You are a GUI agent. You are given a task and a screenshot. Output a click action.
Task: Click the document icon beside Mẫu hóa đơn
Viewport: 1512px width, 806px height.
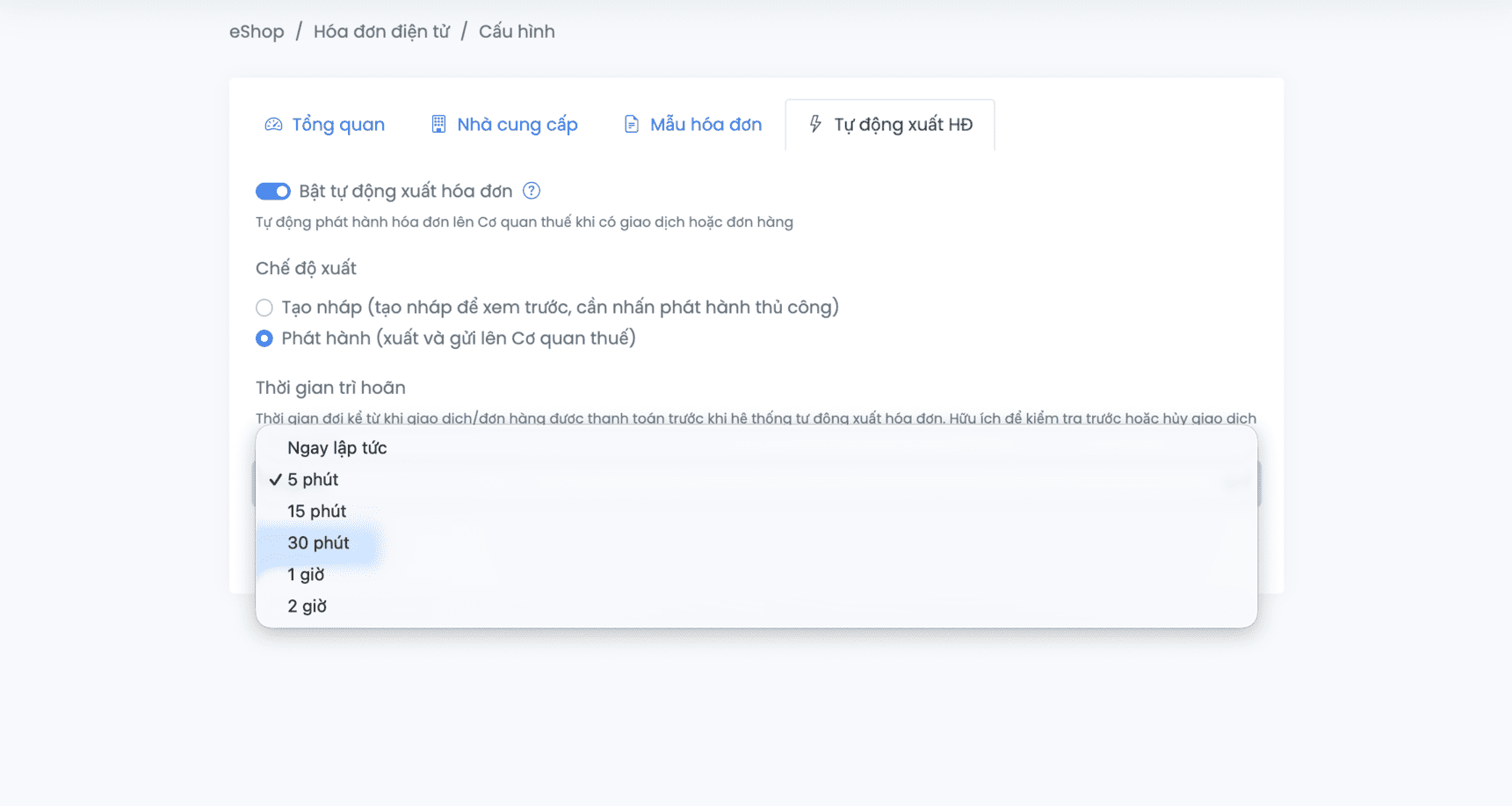tap(631, 125)
